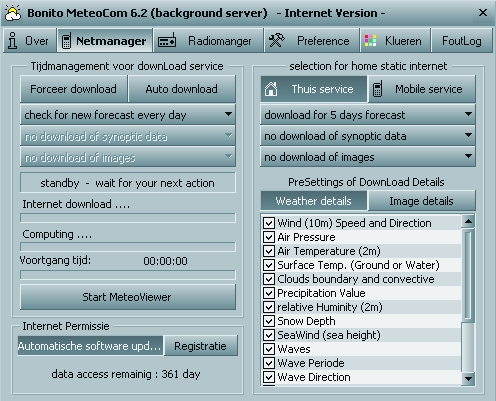Click 'PreSettings of DownLoad Details' label
Viewport: 496px width, 401px height.
[366, 182]
